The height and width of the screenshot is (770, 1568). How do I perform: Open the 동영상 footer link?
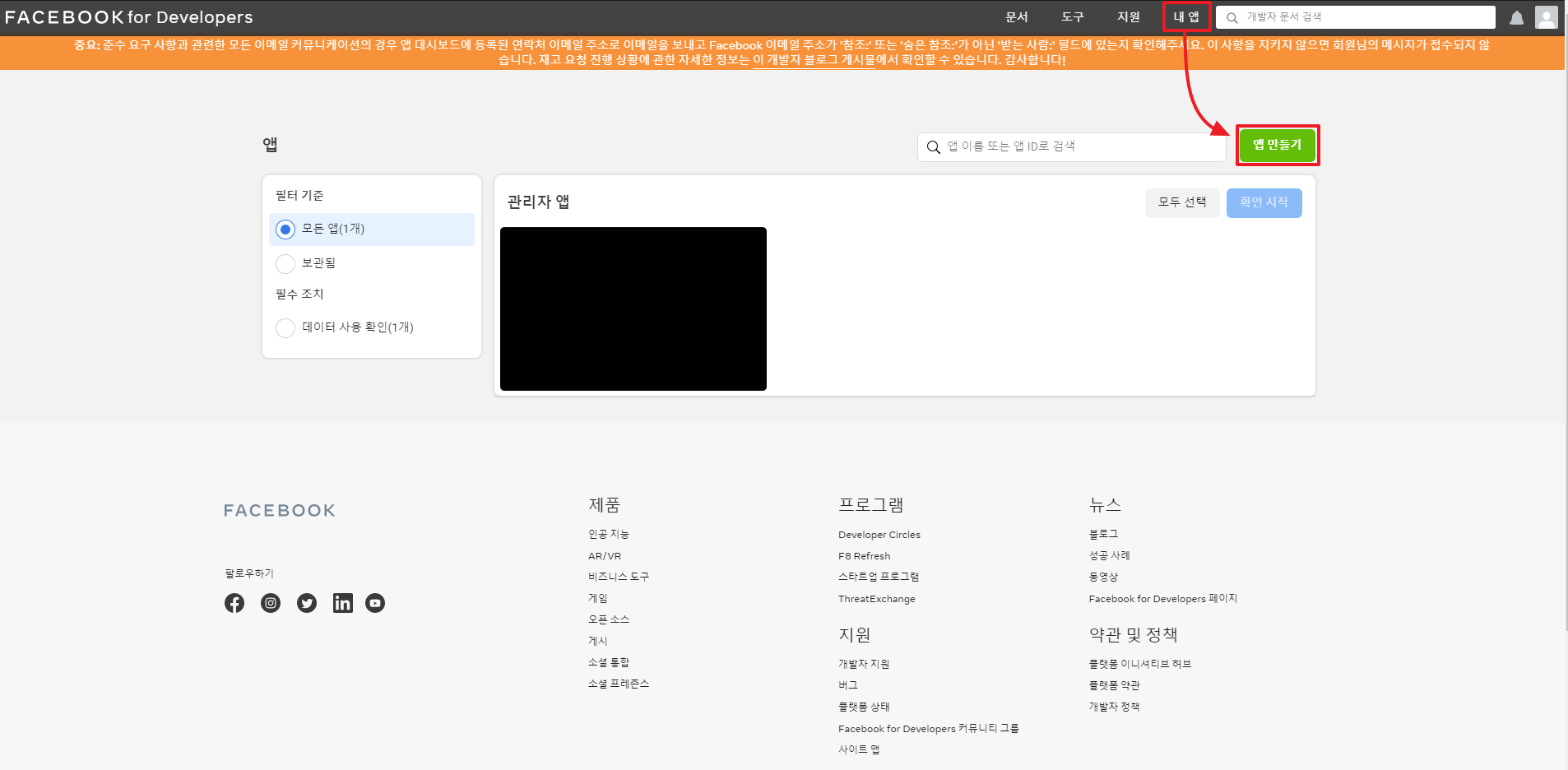[1104, 577]
